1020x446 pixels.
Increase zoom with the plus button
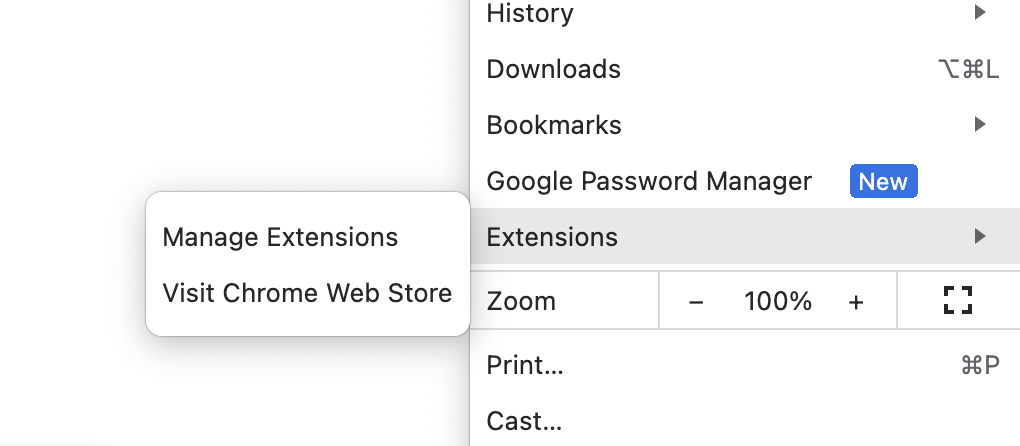pos(856,301)
